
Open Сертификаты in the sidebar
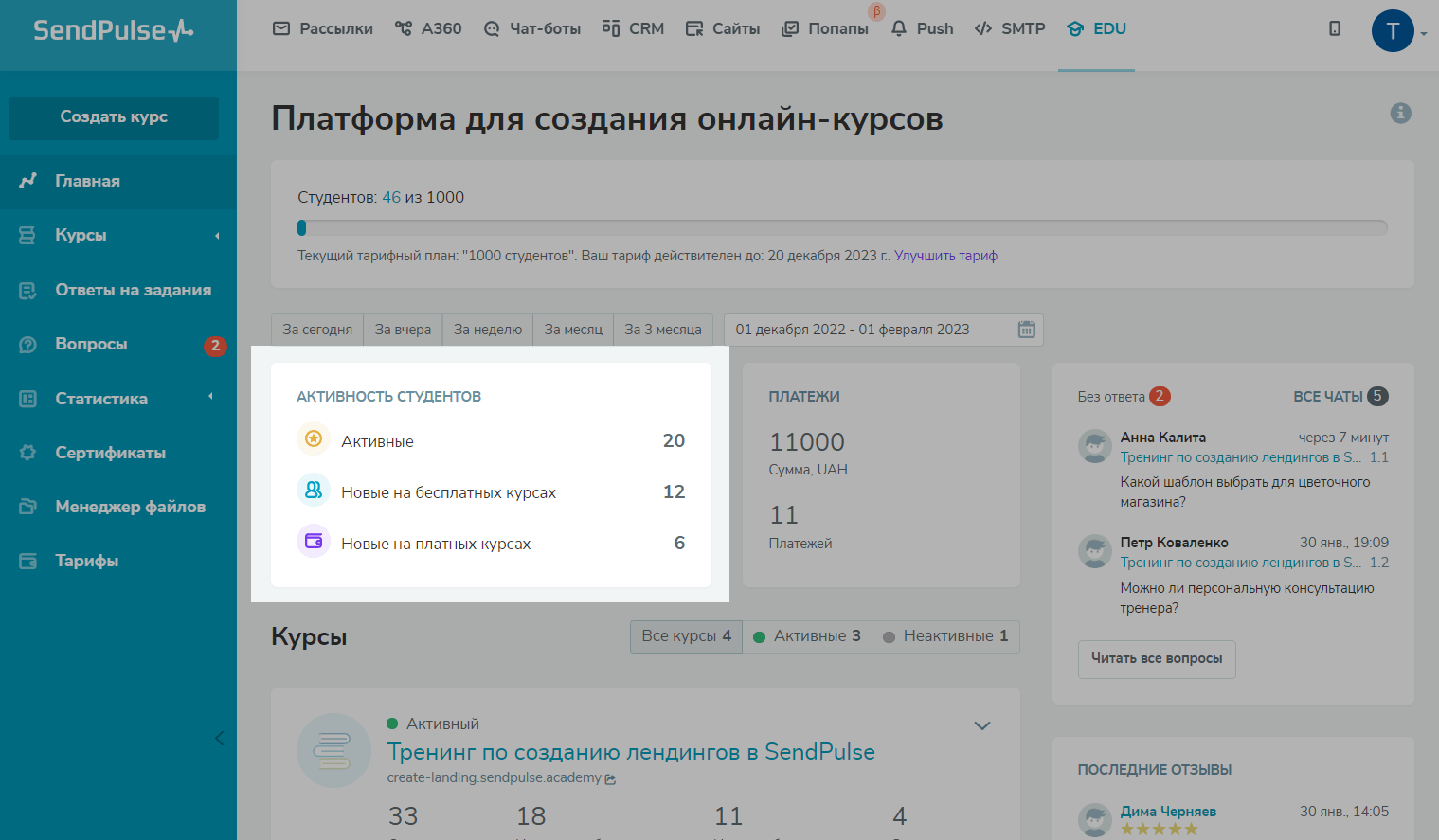tap(110, 453)
